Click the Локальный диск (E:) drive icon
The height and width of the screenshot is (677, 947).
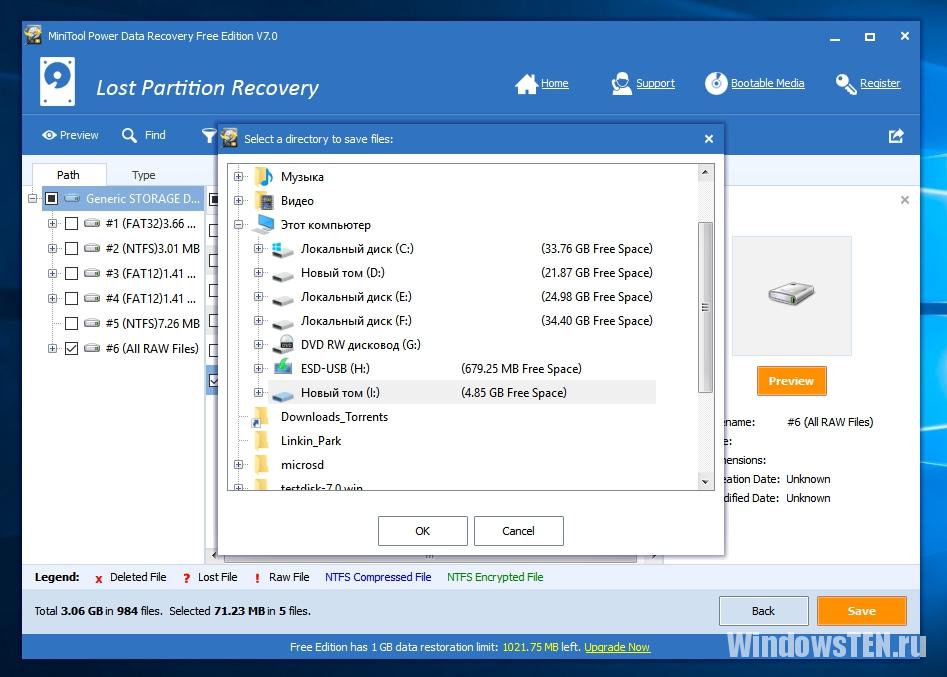[283, 299]
